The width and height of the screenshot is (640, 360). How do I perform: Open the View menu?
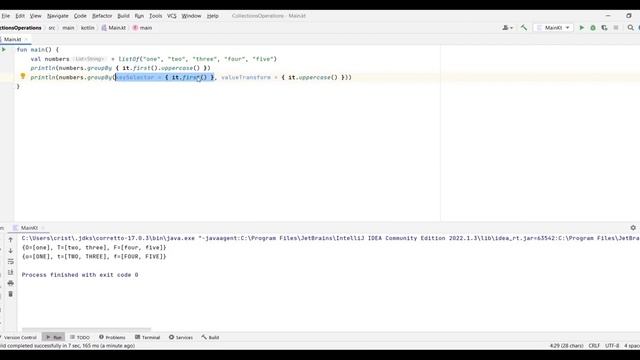[36, 16]
